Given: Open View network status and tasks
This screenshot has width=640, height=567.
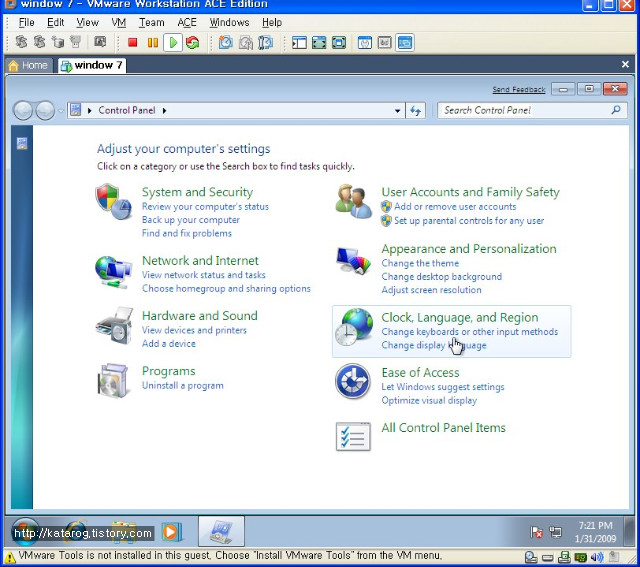Looking at the screenshot, I should coord(204,275).
